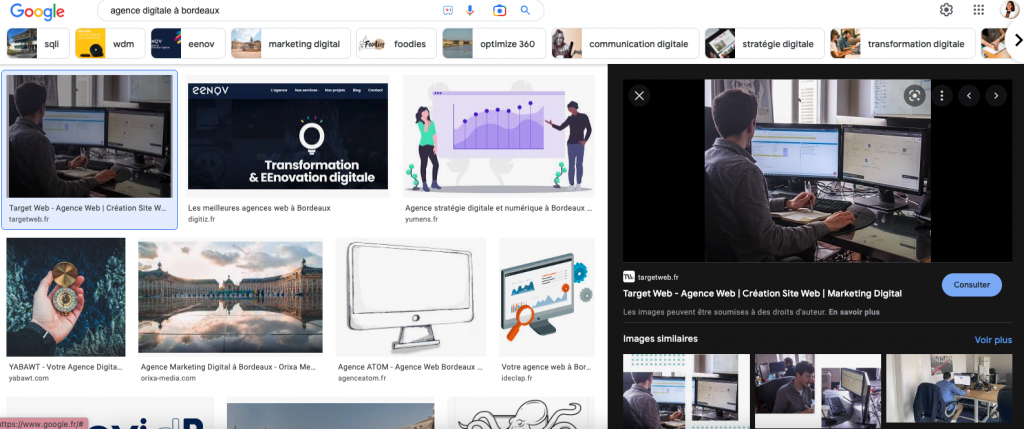Open the preview's three-dot menu
Screen dimensions: 1024x429
(942, 96)
